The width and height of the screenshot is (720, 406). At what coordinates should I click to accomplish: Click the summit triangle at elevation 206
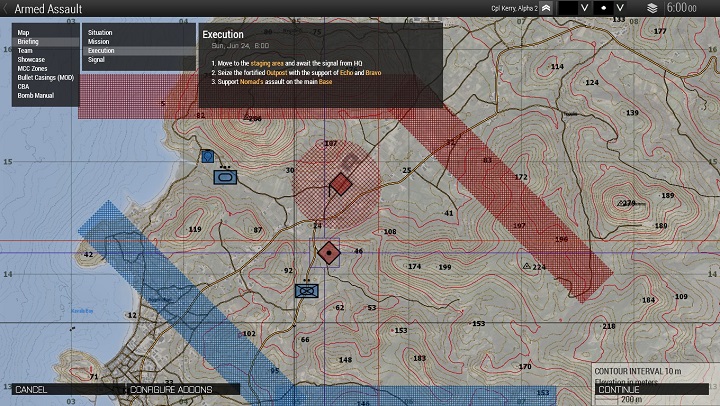(246, 117)
